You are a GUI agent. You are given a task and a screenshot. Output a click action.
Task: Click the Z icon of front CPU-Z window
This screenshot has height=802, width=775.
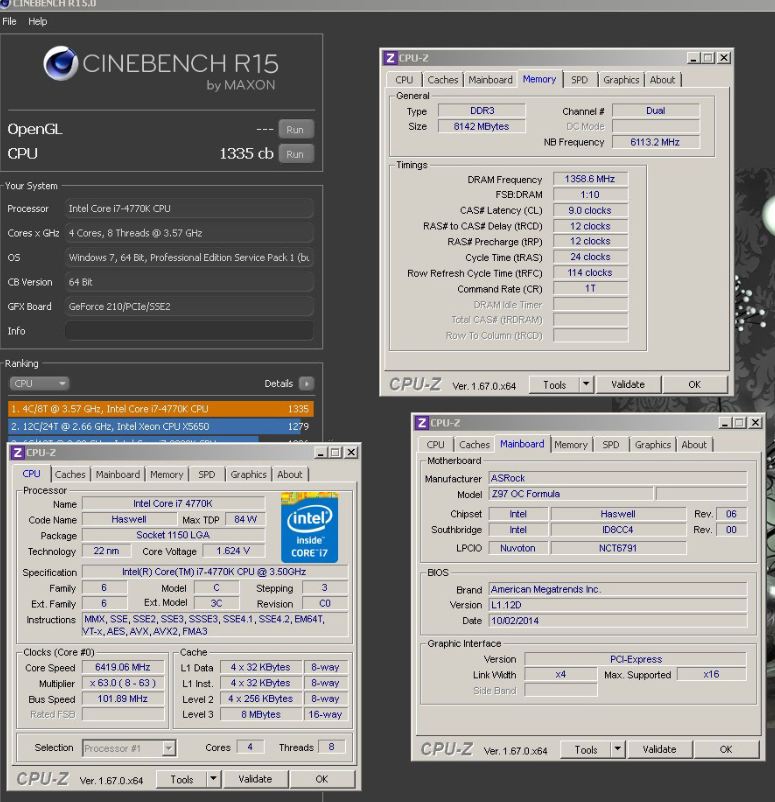click(x=17, y=452)
